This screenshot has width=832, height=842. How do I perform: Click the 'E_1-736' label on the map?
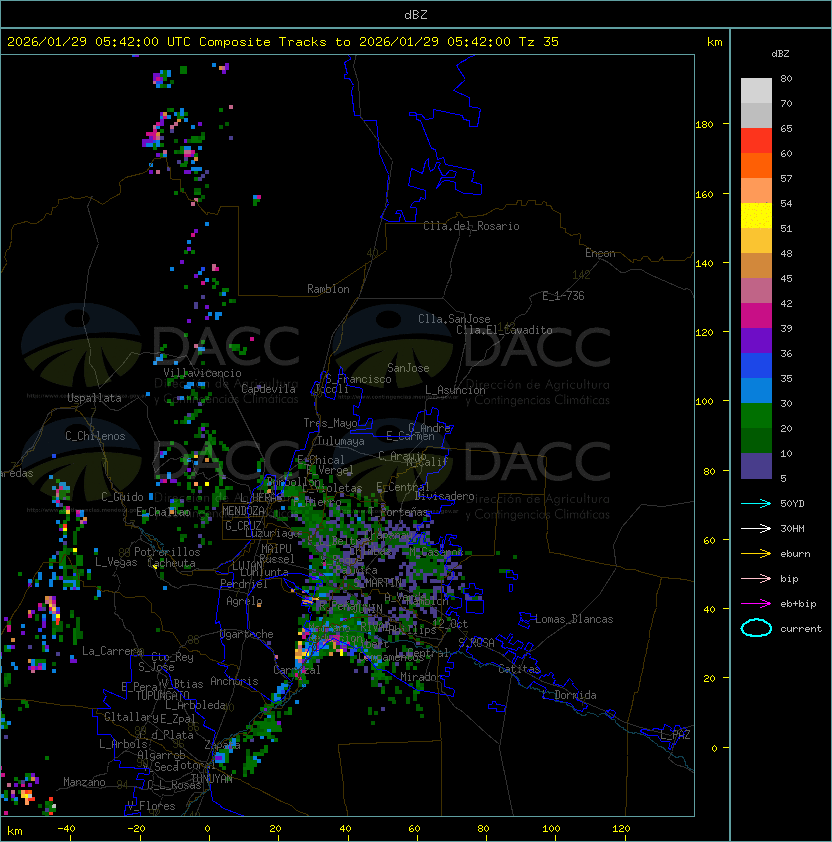click(x=563, y=296)
